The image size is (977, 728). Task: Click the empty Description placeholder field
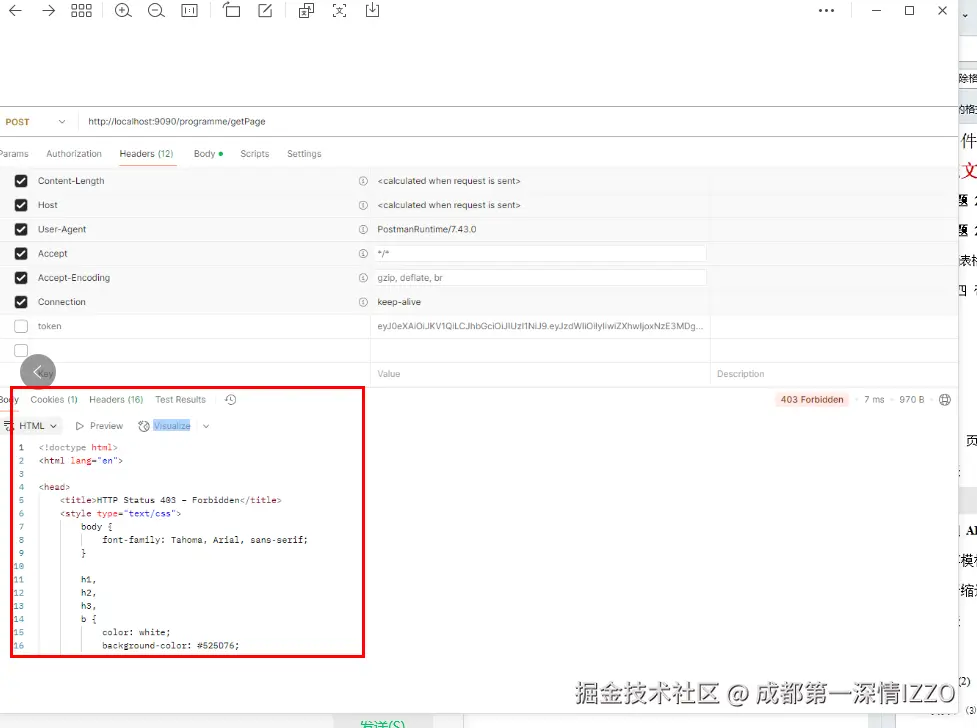[835, 374]
